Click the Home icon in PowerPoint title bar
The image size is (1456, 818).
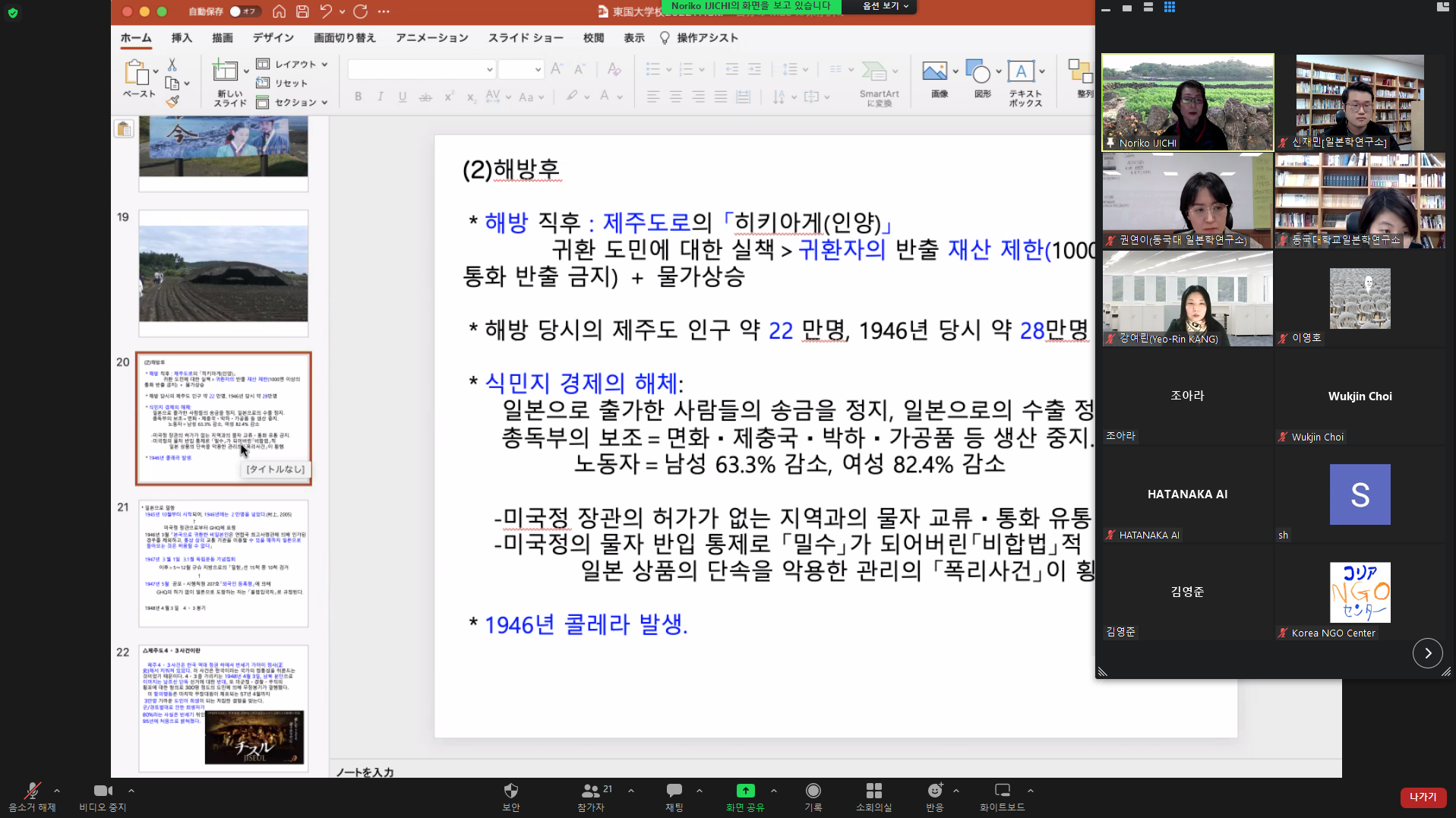[280, 11]
